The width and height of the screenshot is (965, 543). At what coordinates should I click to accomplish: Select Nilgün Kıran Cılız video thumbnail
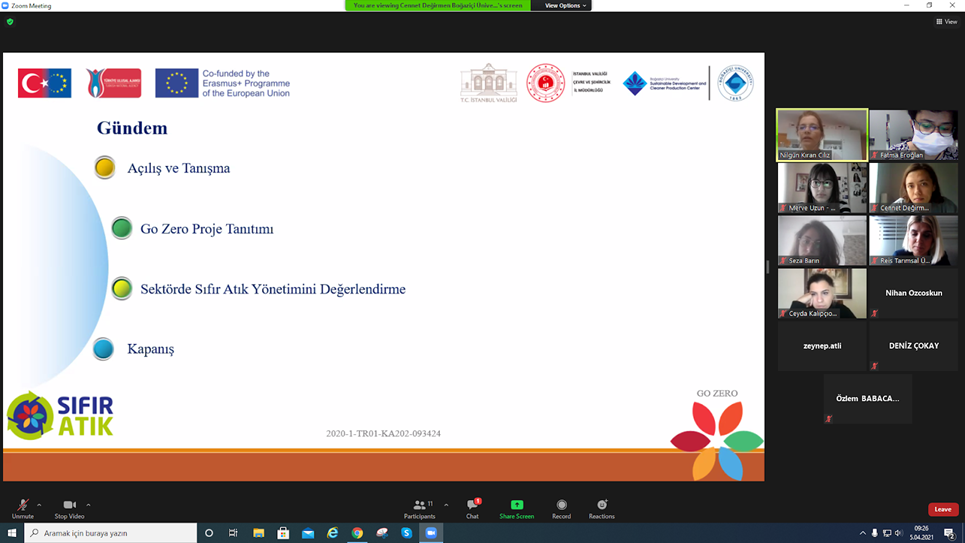(822, 135)
